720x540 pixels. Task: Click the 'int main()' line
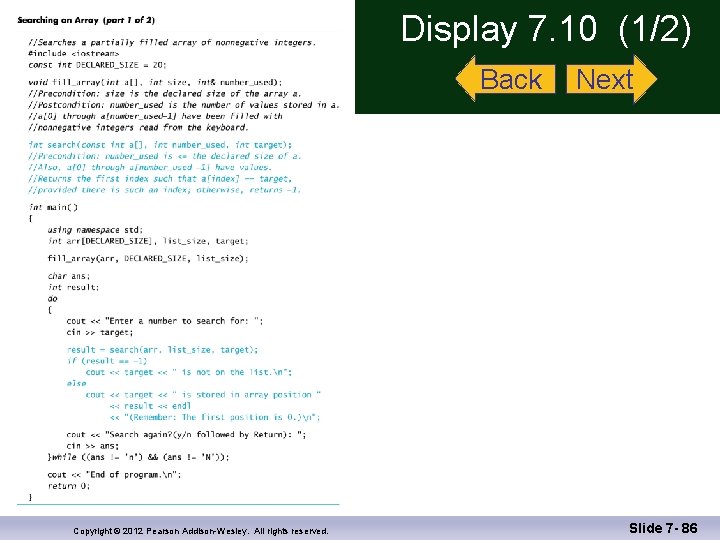(x=53, y=207)
